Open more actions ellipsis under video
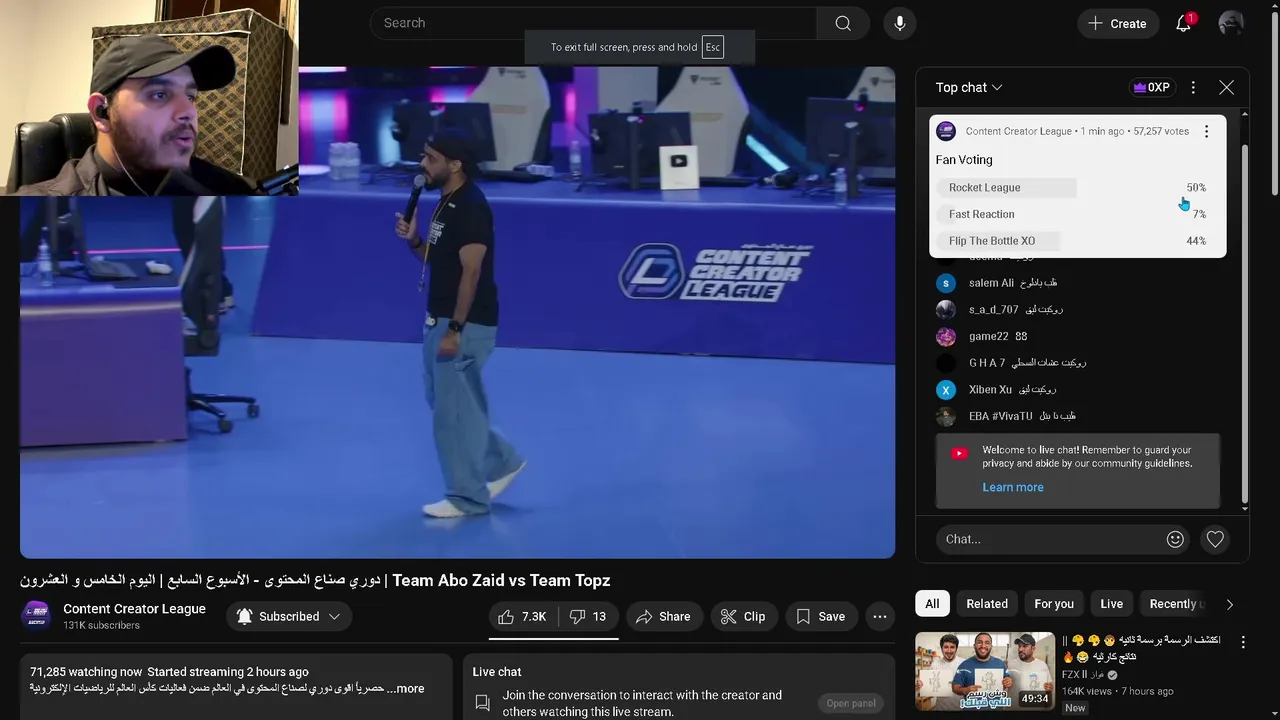Screen dimensions: 1280x720 point(880,617)
